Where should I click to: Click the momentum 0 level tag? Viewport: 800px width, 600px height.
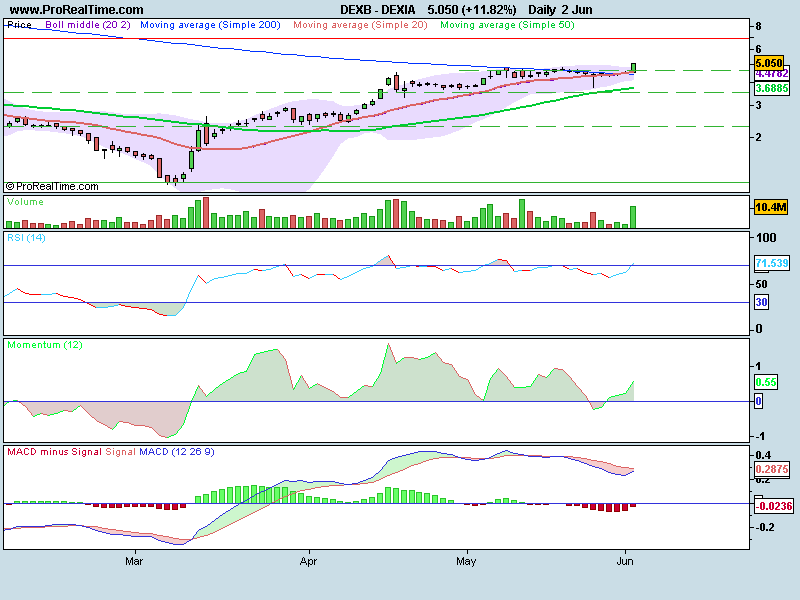(x=758, y=401)
